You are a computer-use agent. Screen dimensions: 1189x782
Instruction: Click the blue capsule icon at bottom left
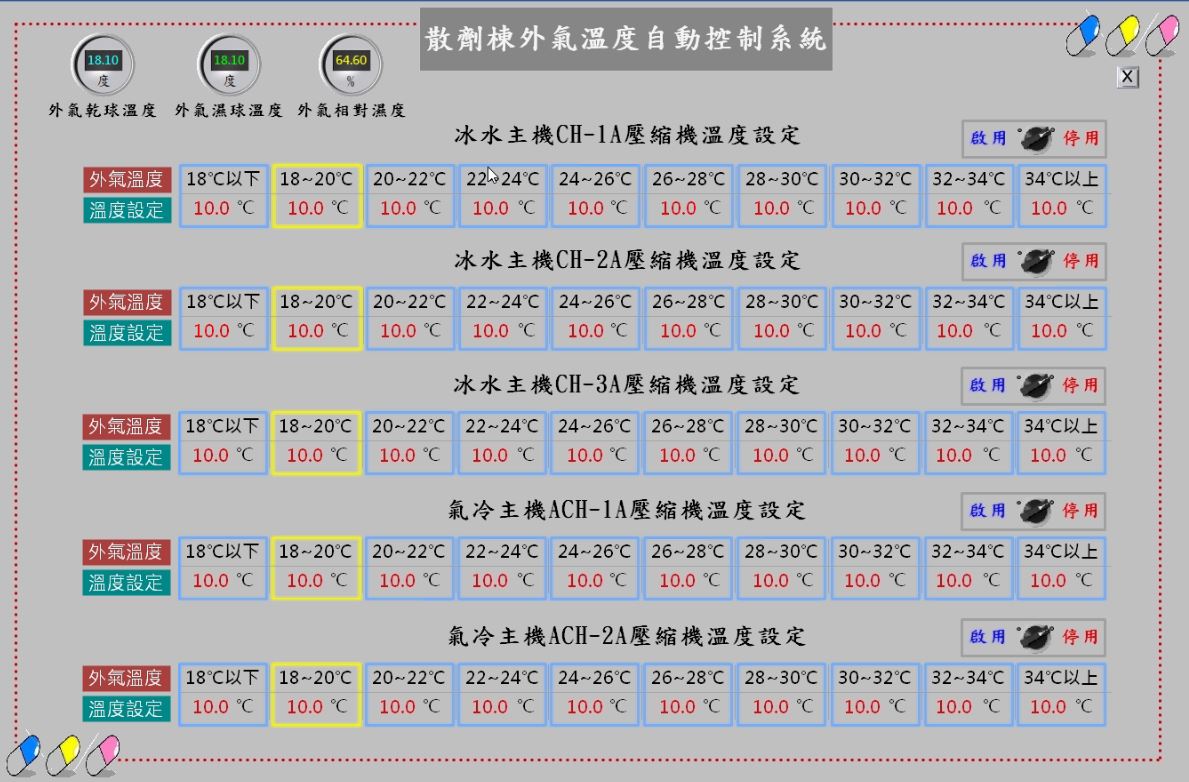(22, 754)
